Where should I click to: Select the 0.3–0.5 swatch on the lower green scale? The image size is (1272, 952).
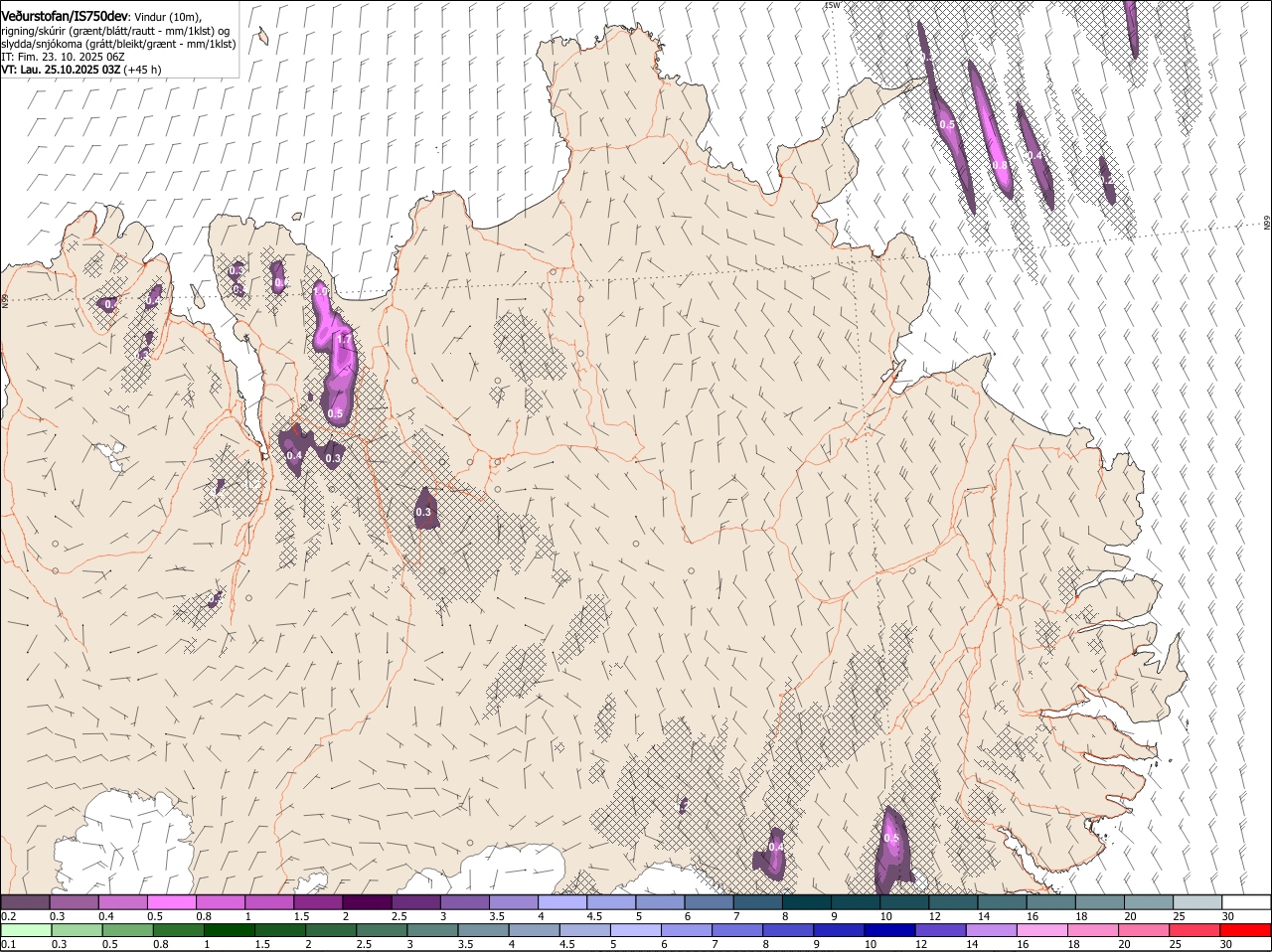78,930
